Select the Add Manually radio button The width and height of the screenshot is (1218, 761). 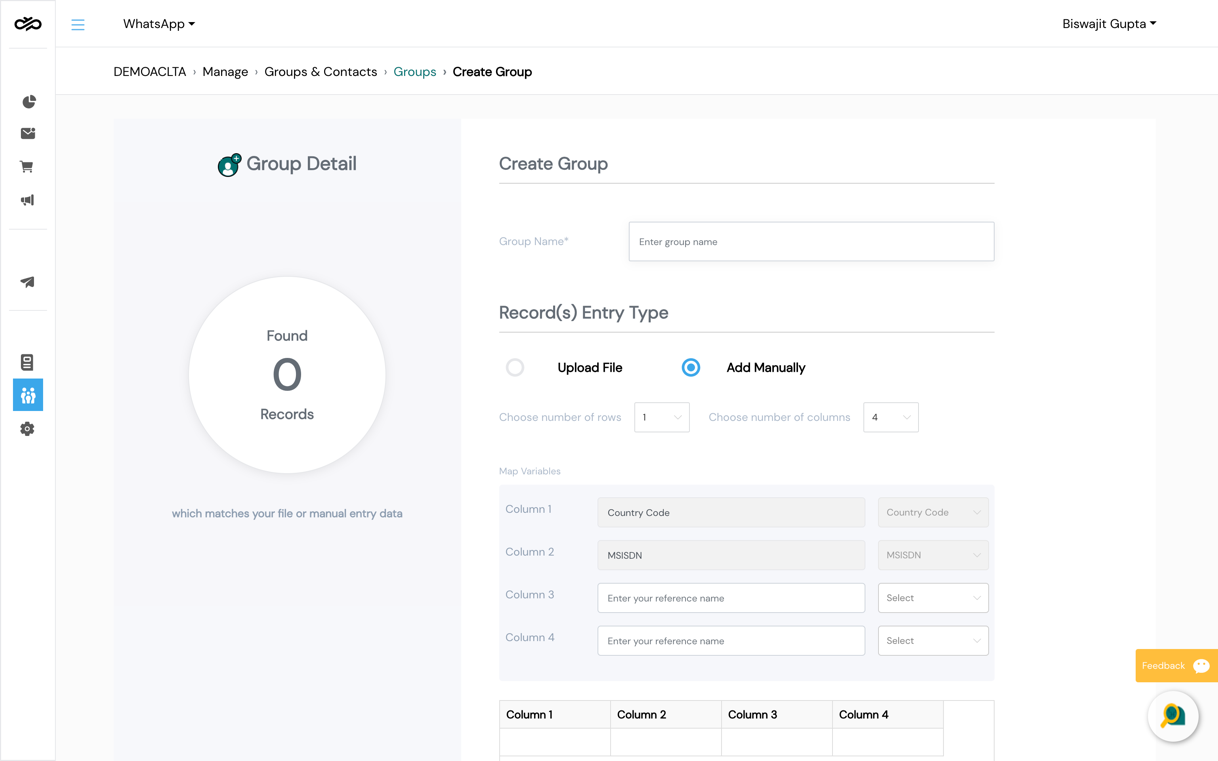point(691,368)
